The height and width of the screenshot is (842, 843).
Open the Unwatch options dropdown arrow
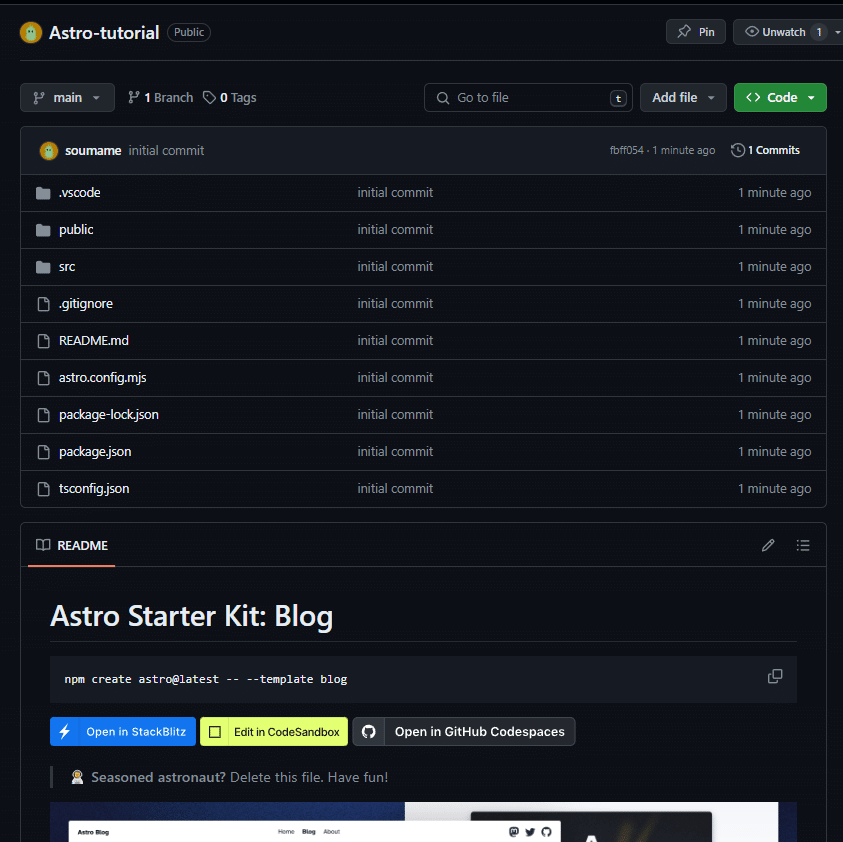(837, 32)
